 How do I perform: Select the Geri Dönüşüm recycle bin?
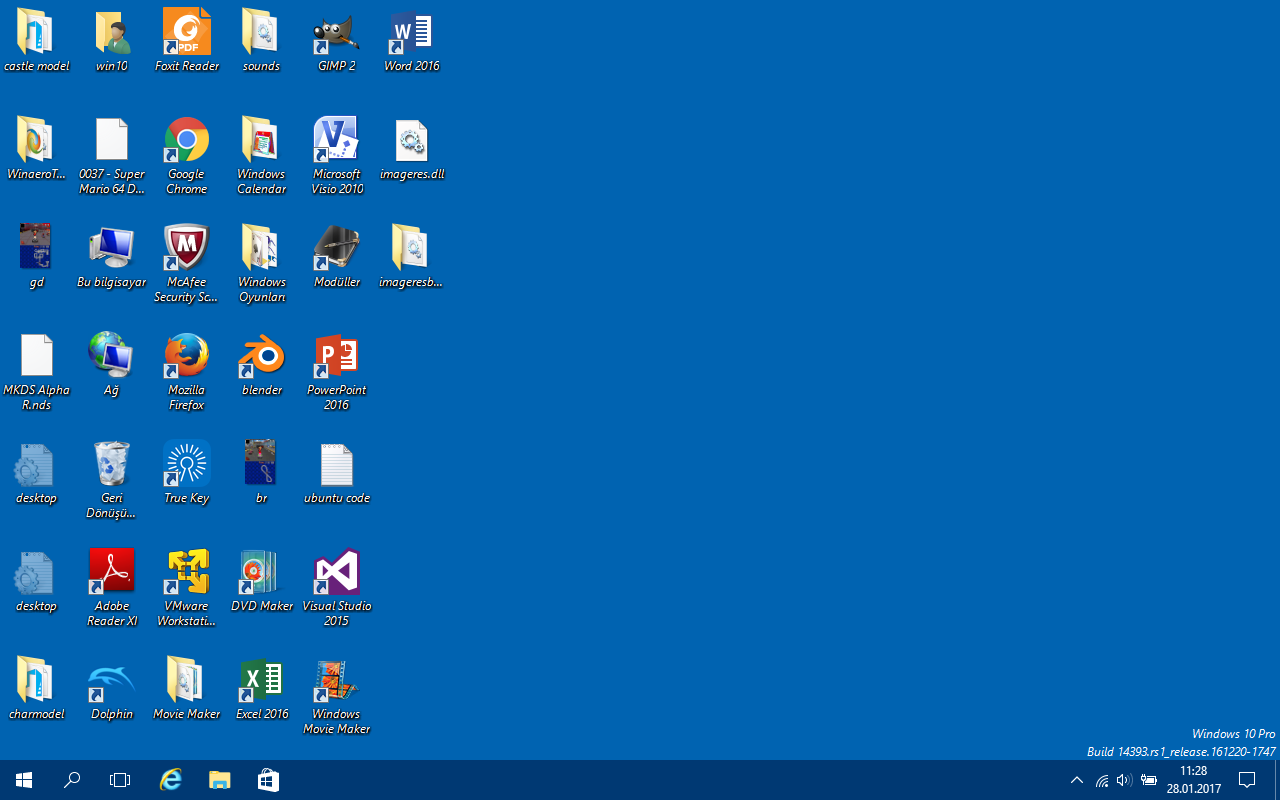pos(112,465)
